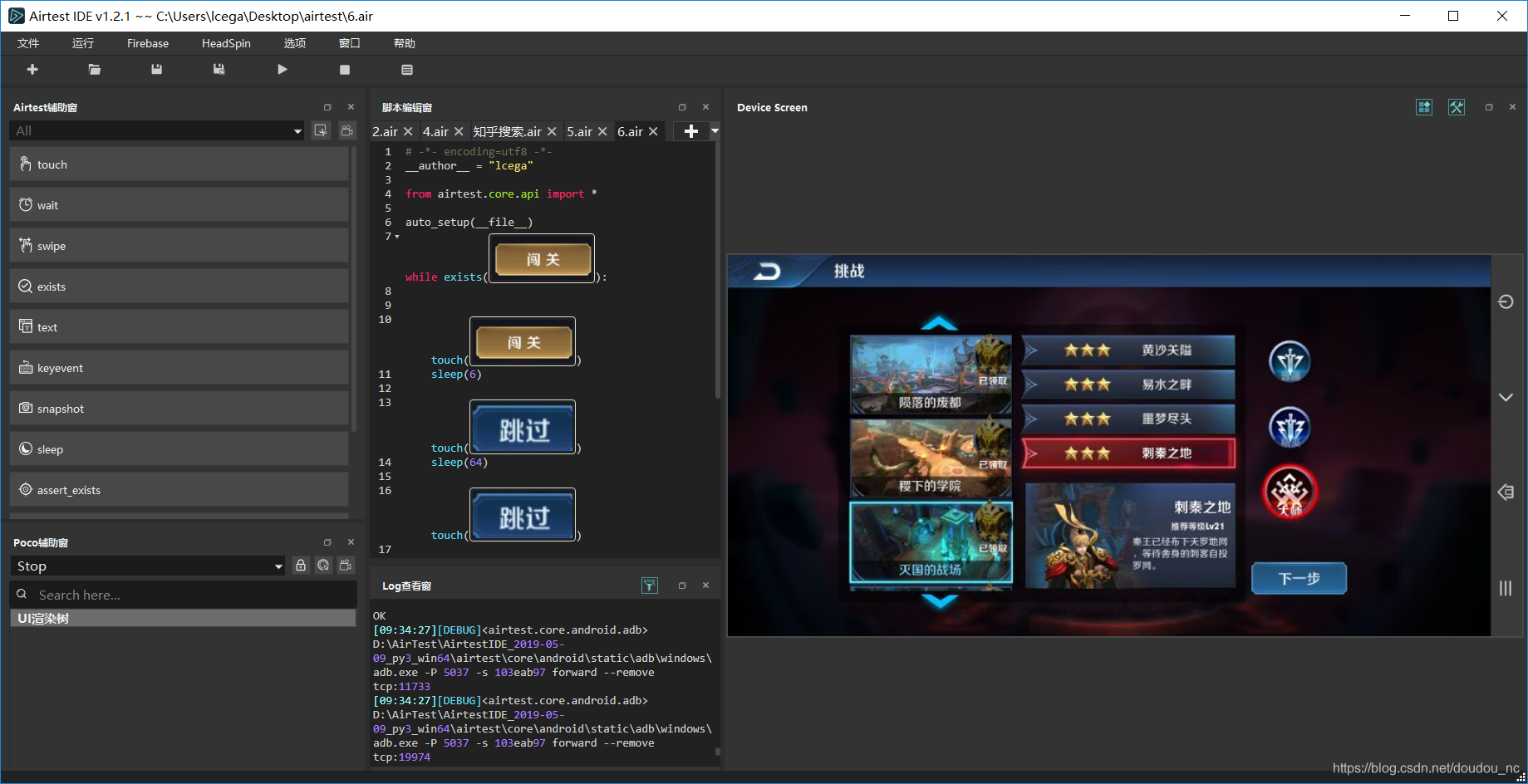Run the script with the play button
The height and width of the screenshot is (784, 1528).
(x=283, y=70)
